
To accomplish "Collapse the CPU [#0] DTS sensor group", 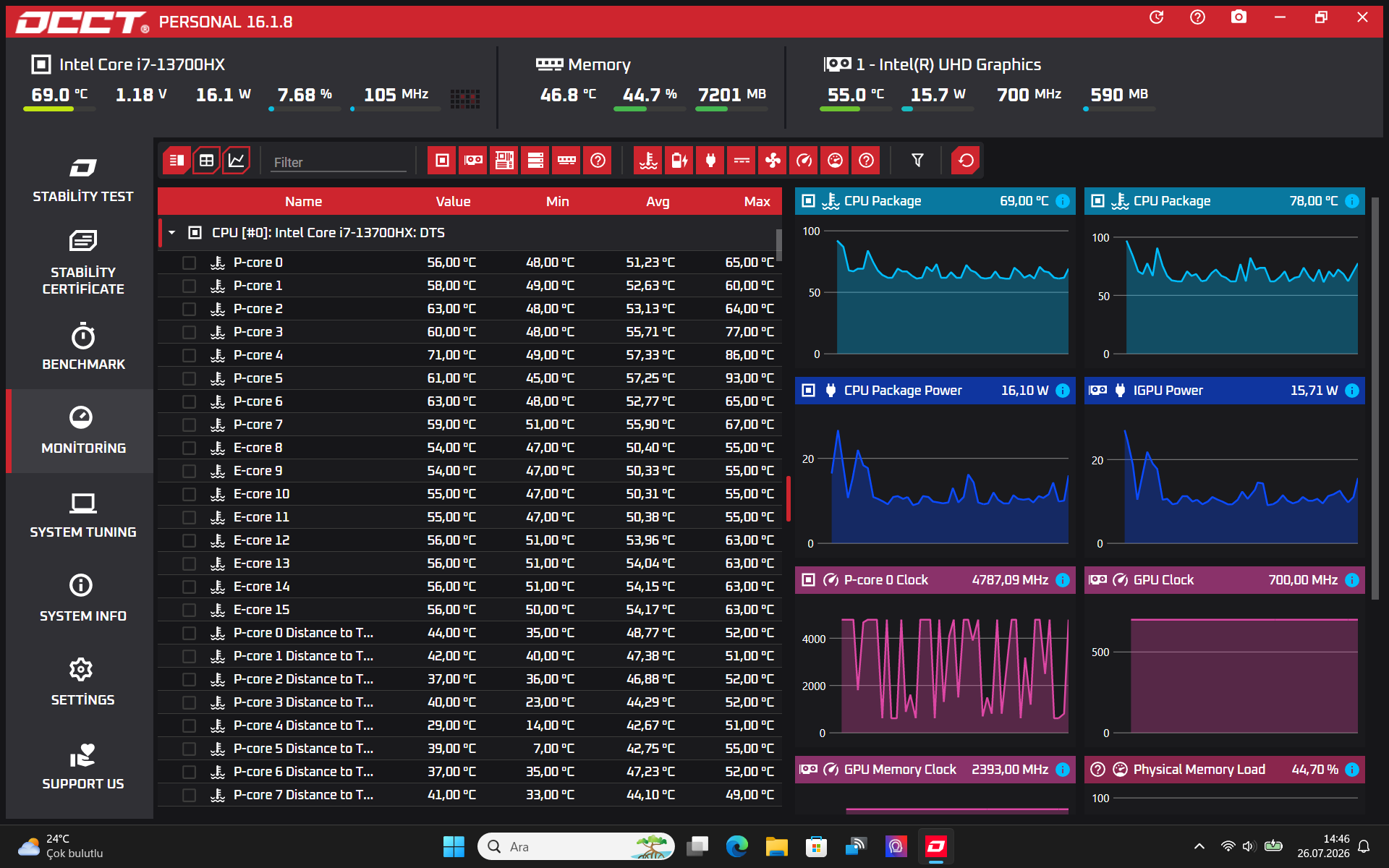I will pyautogui.click(x=172, y=233).
